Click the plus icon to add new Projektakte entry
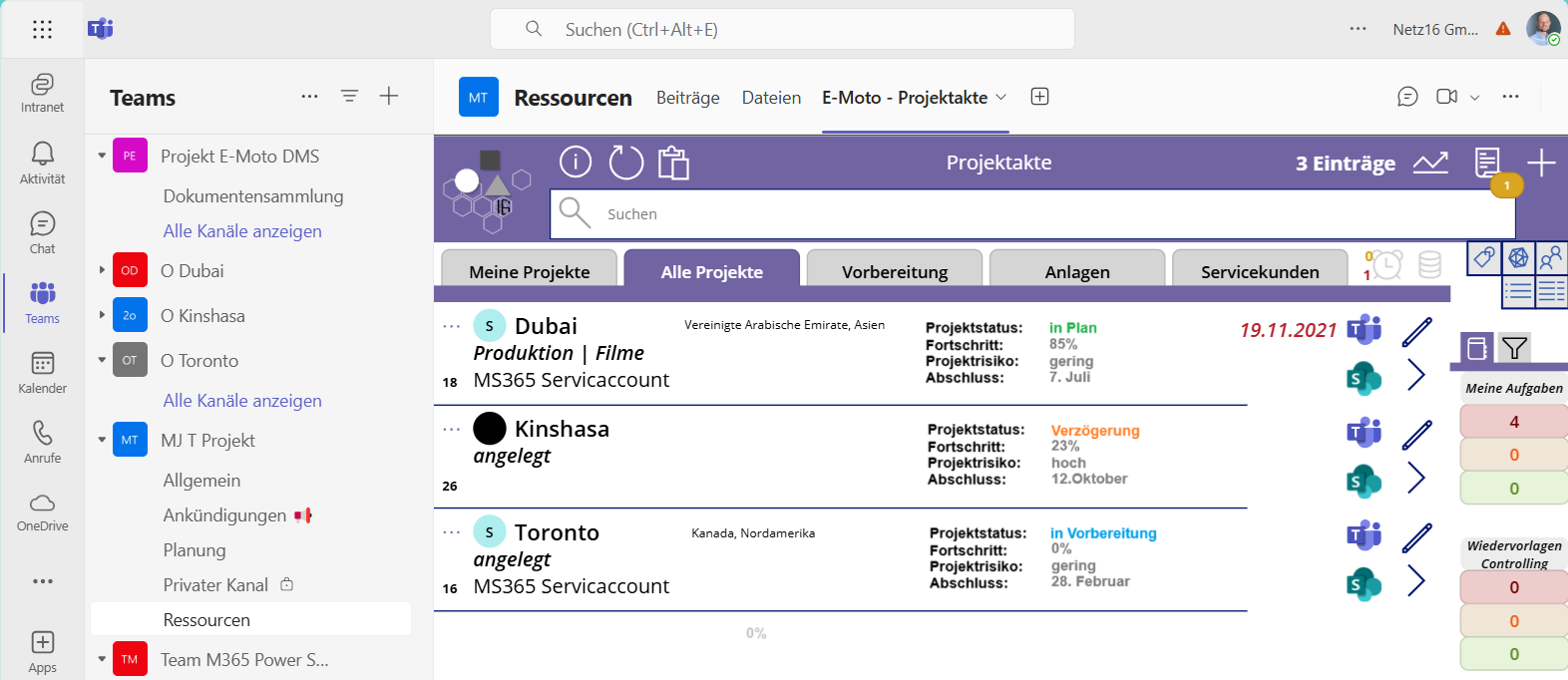Viewport: 1568px width, 680px height. pos(1541,163)
